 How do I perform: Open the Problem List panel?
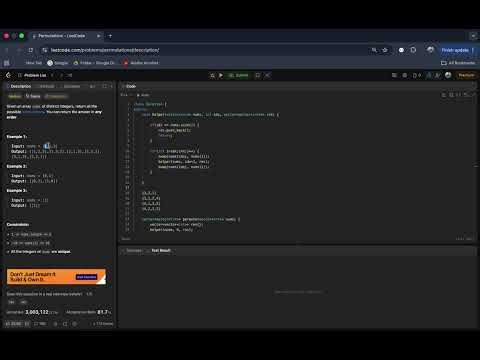point(33,75)
